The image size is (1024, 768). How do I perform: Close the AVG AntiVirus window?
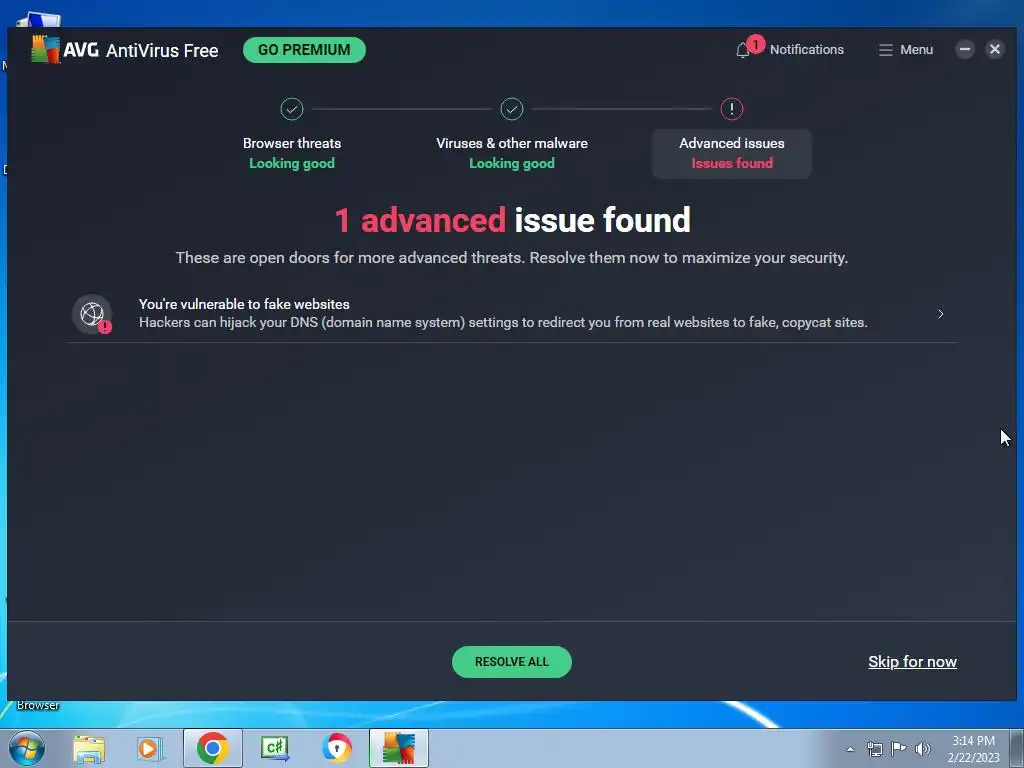coord(995,49)
